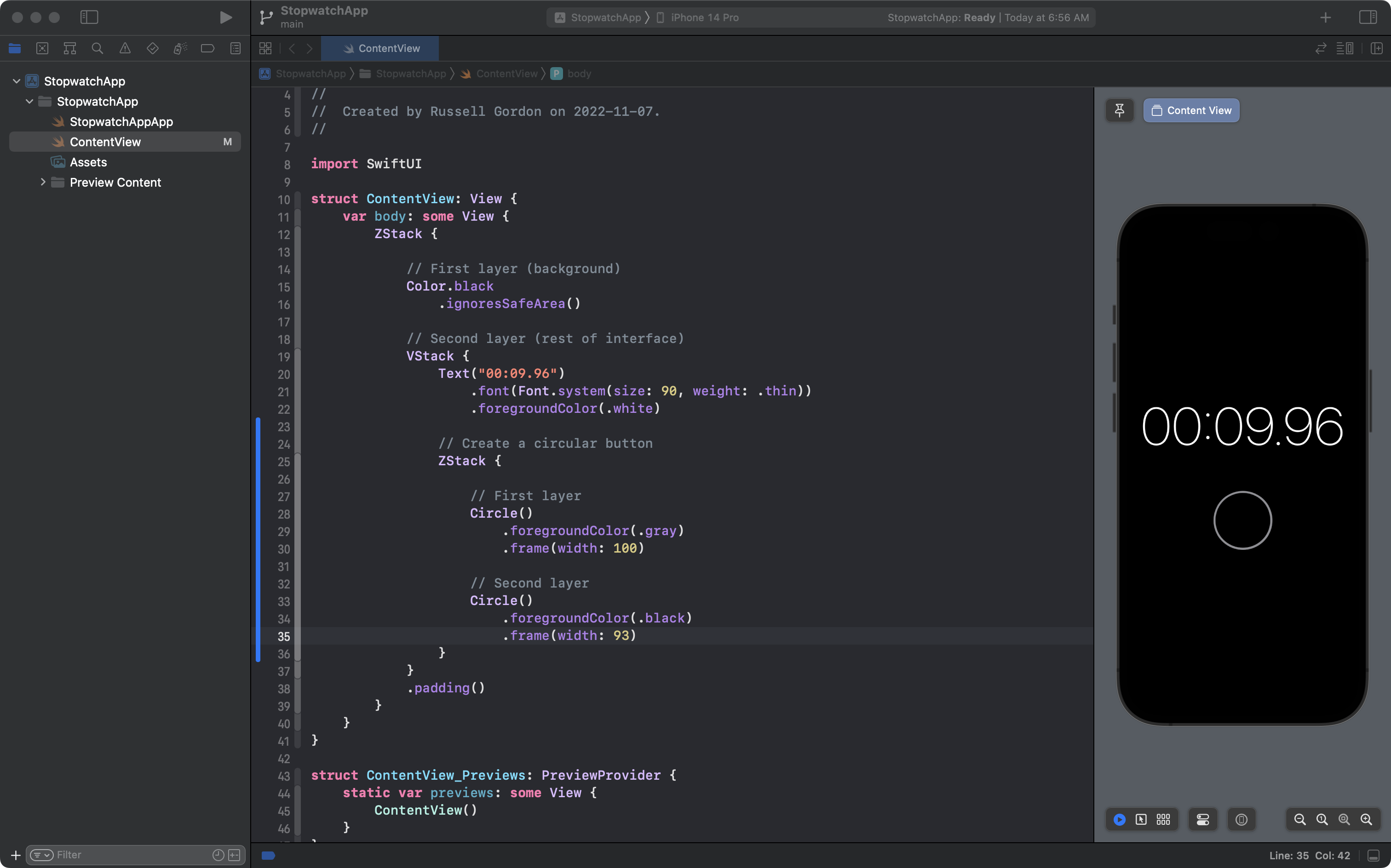Viewport: 1391px width, 868px height.
Task: Click the Live preview play icon
Action: (1119, 819)
